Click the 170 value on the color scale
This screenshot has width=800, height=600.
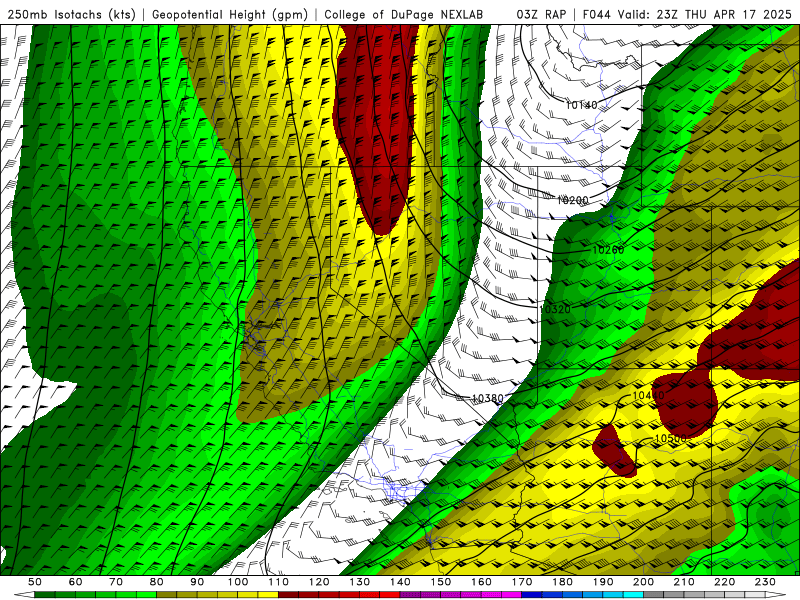click(521, 582)
